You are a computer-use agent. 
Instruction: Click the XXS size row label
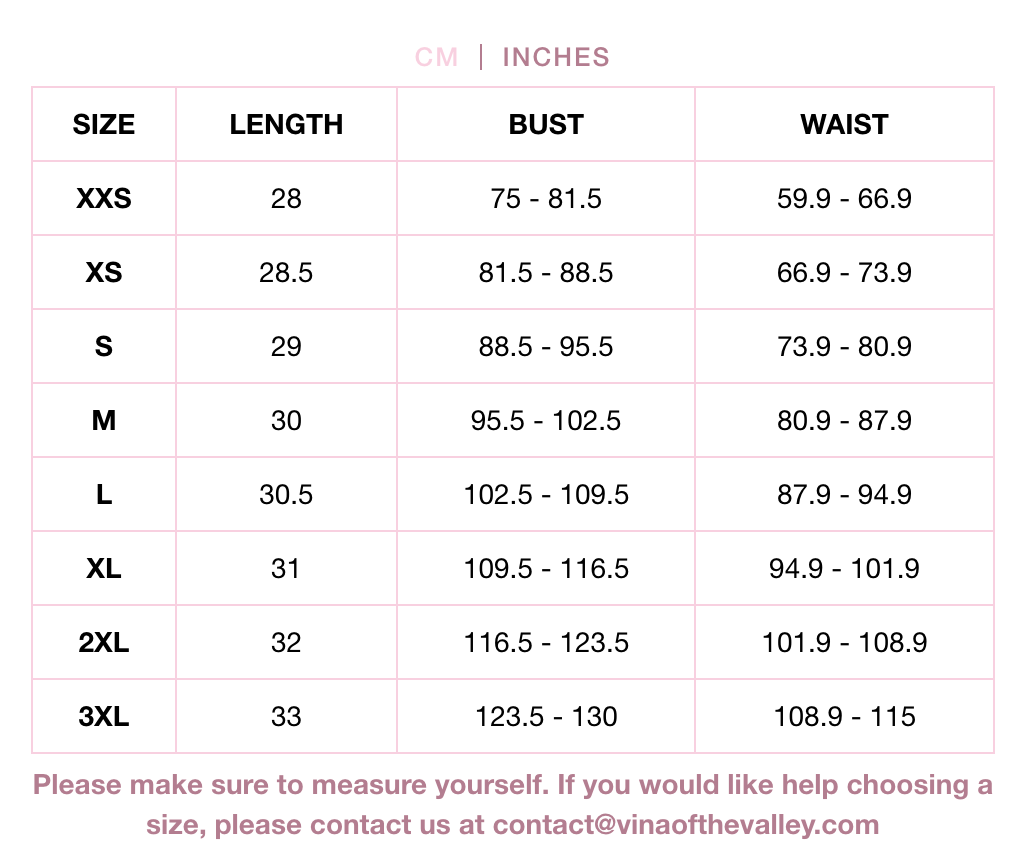[x=104, y=199]
